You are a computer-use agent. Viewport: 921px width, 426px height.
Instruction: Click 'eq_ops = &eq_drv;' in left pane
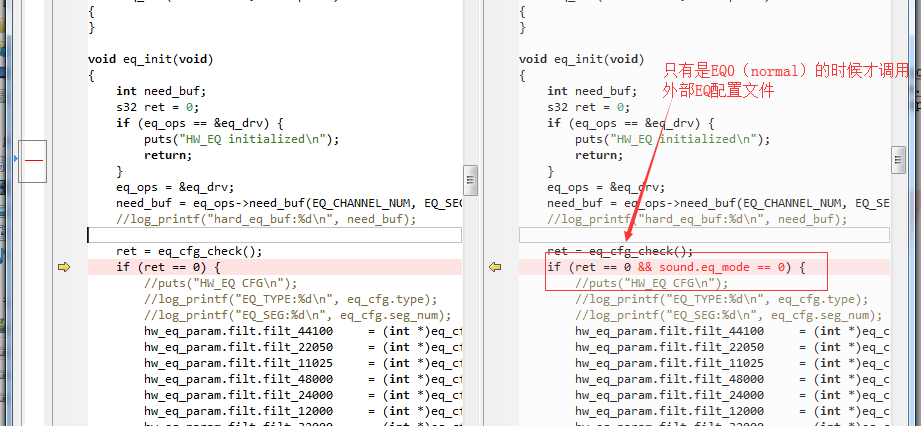175,187
